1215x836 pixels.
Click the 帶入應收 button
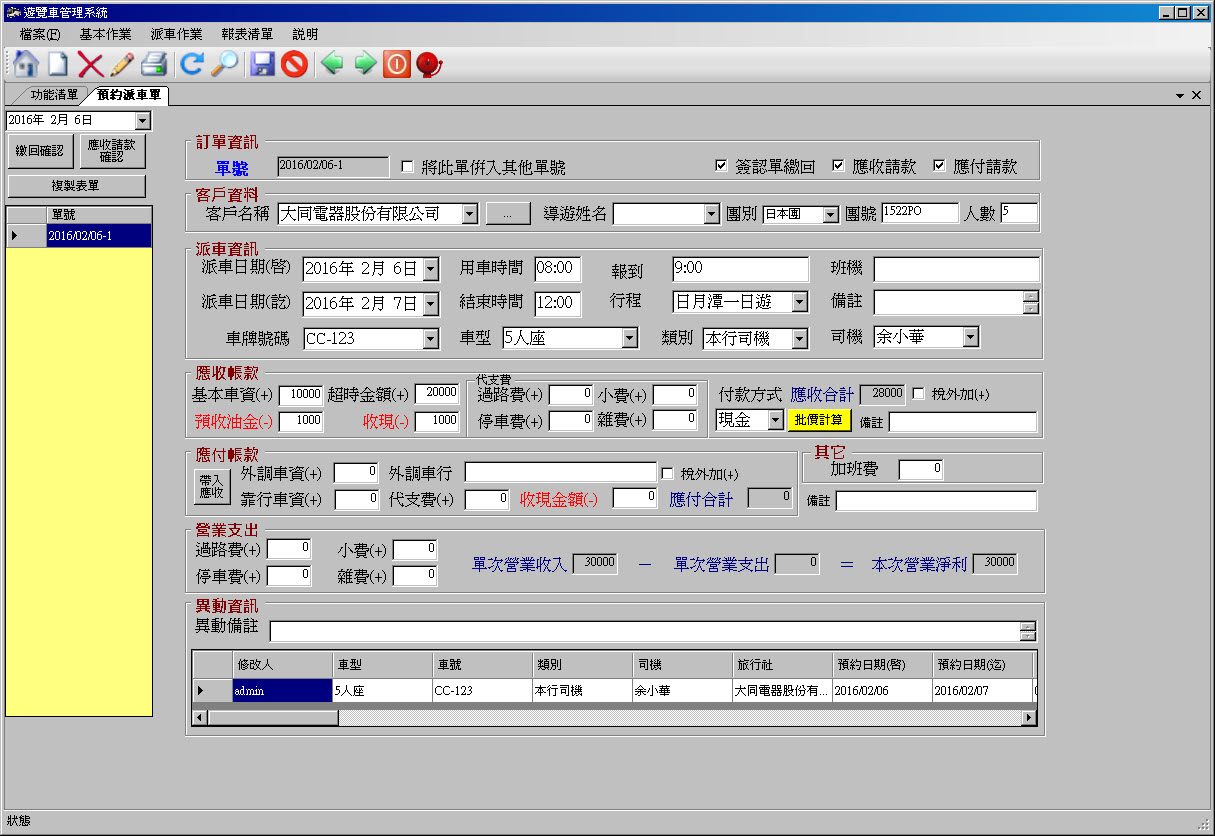coord(211,486)
